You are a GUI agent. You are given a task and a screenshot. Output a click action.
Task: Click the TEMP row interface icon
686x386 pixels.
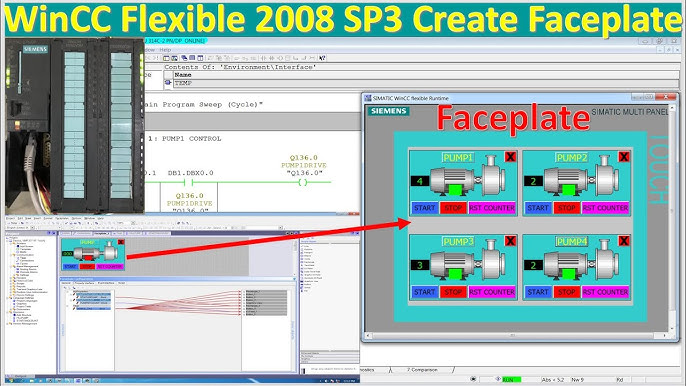[x=168, y=83]
